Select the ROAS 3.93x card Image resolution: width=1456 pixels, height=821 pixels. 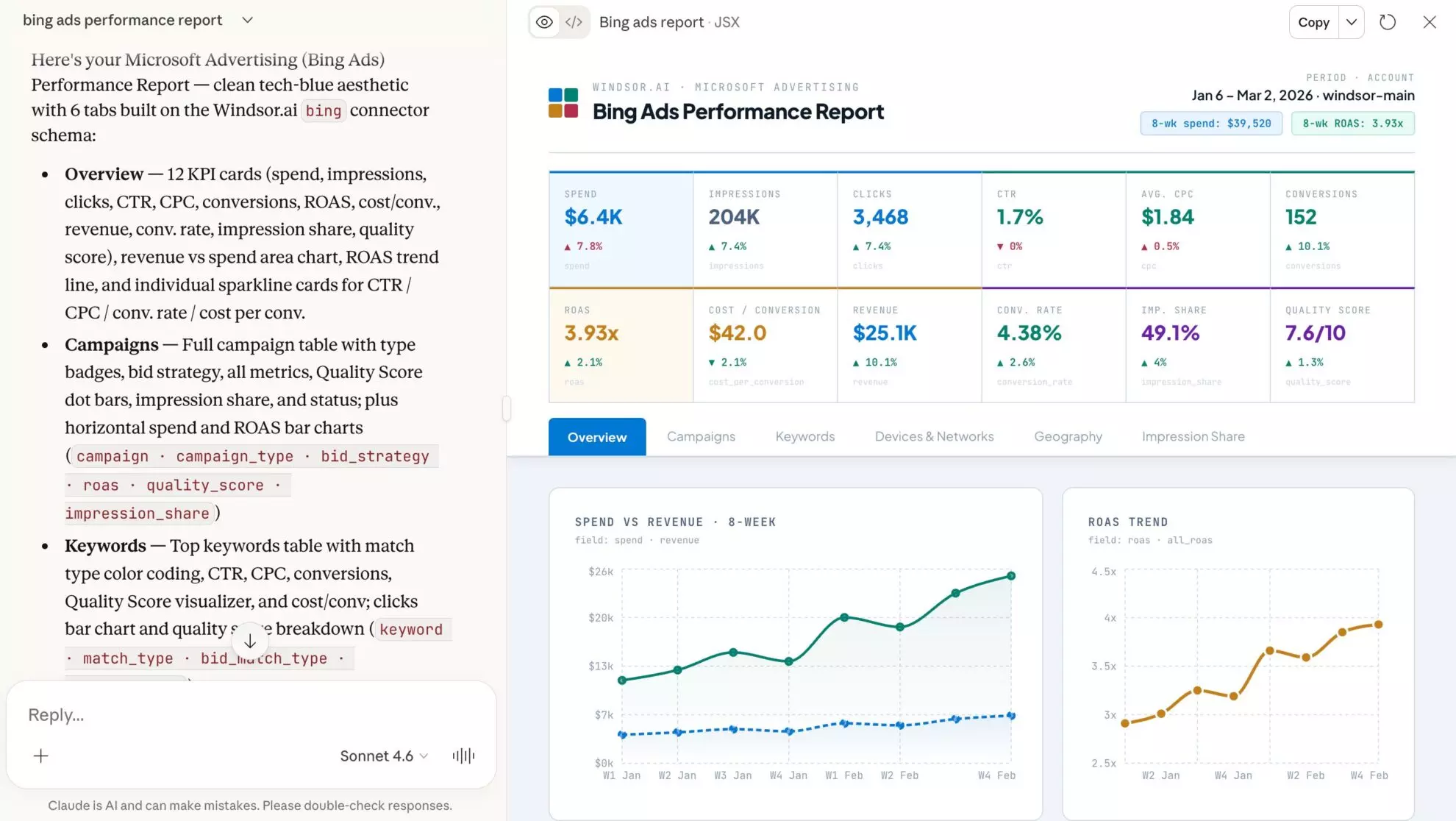[x=621, y=345]
